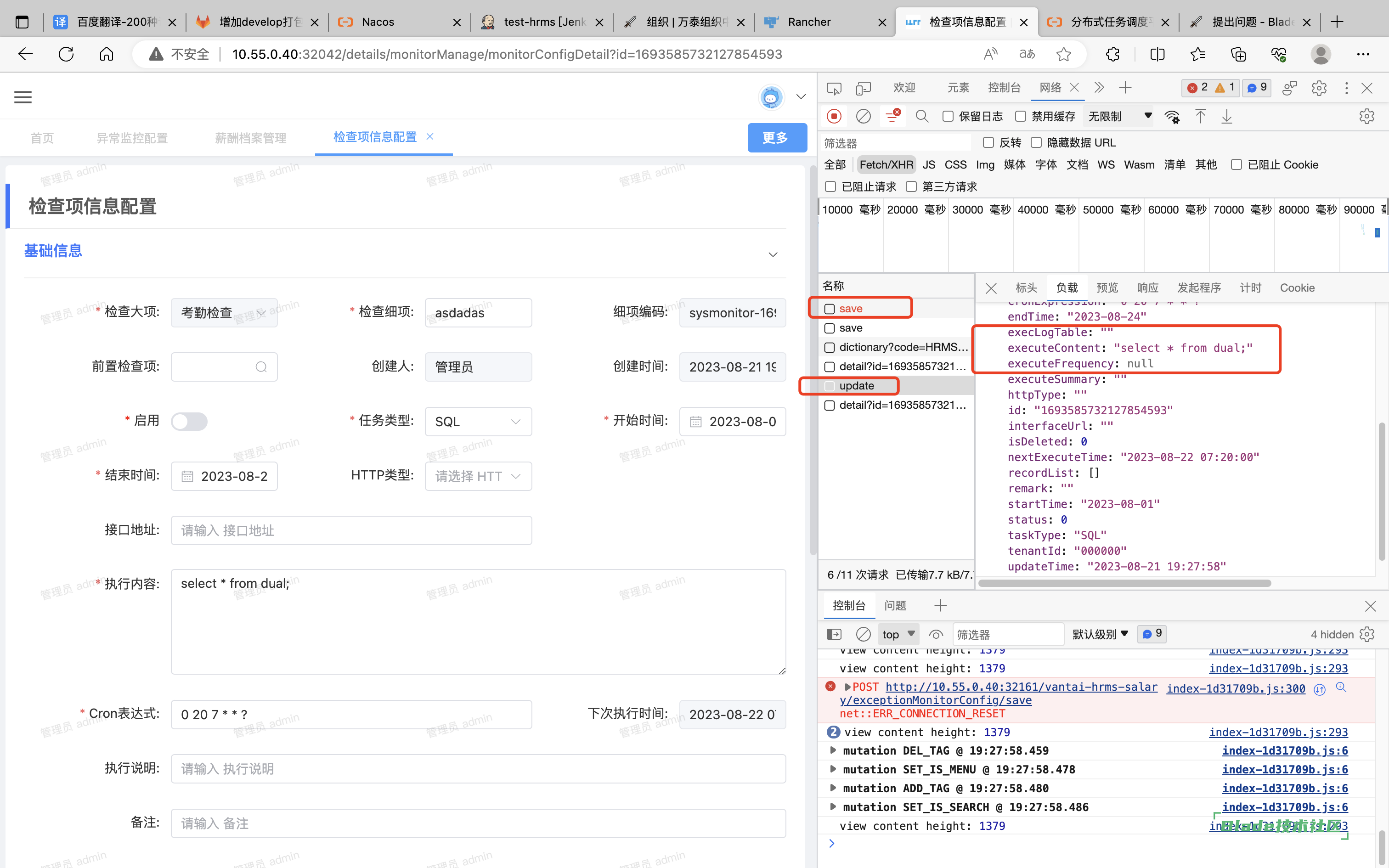Stop recording network log
This screenshot has height=868, width=1389.
click(834, 117)
